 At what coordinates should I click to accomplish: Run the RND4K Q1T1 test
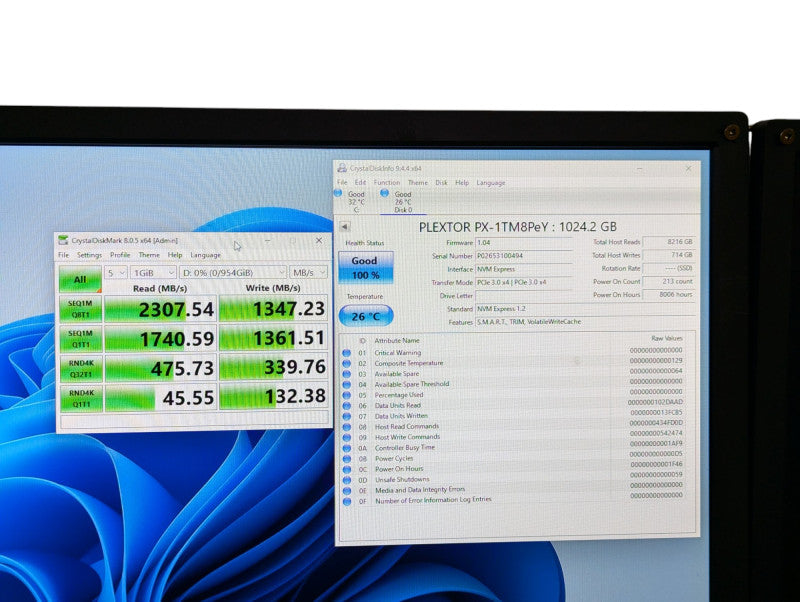pyautogui.click(x=82, y=398)
